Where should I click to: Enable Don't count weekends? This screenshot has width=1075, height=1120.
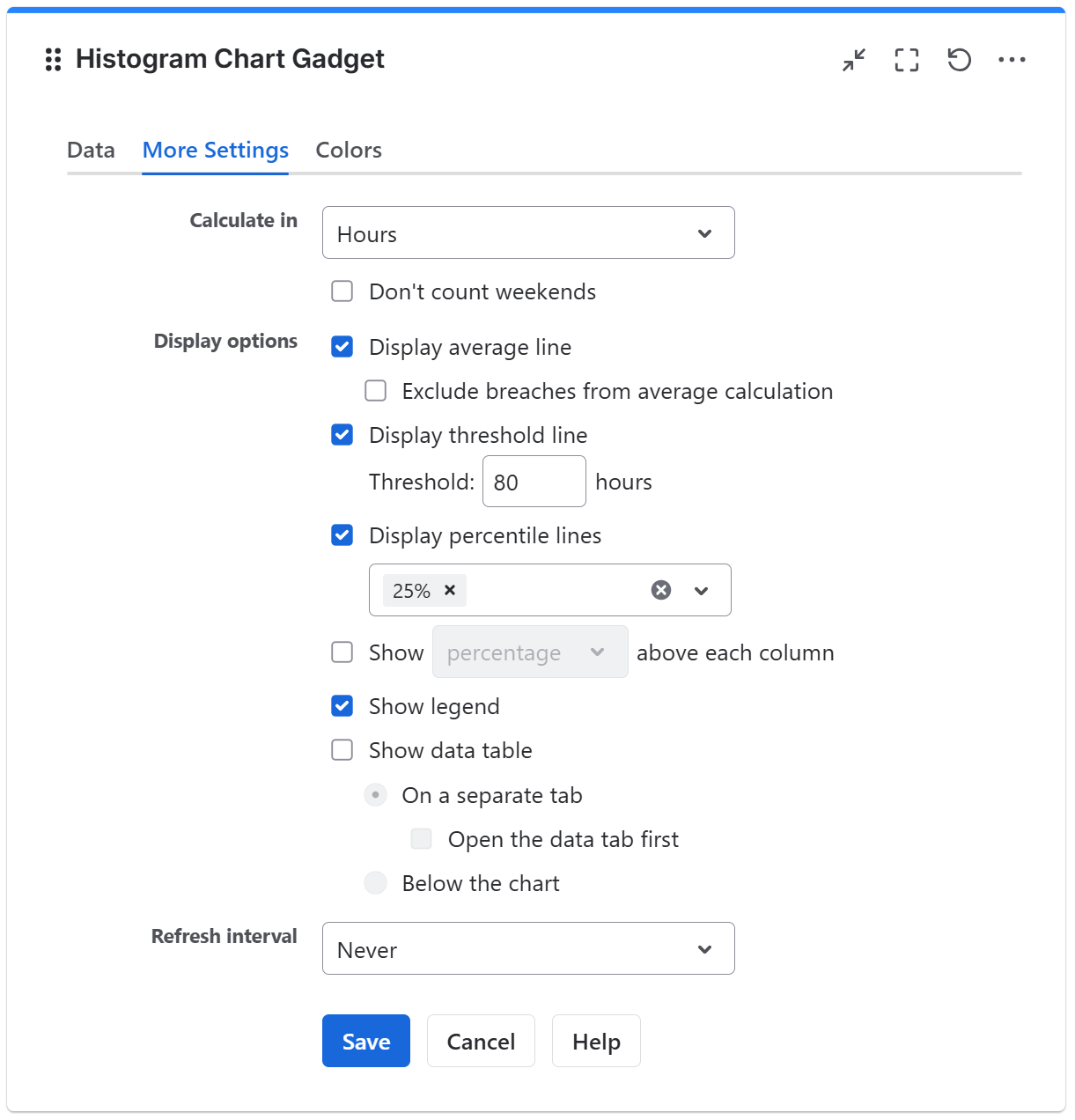click(x=342, y=291)
